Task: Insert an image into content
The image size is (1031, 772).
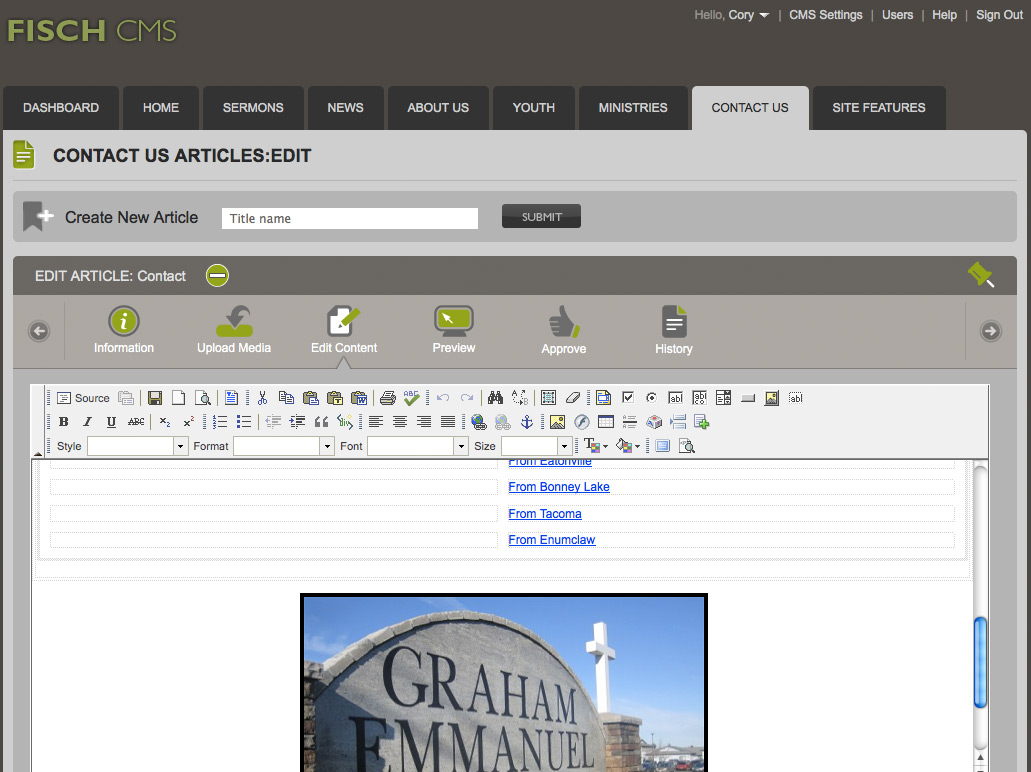Action: coord(558,422)
